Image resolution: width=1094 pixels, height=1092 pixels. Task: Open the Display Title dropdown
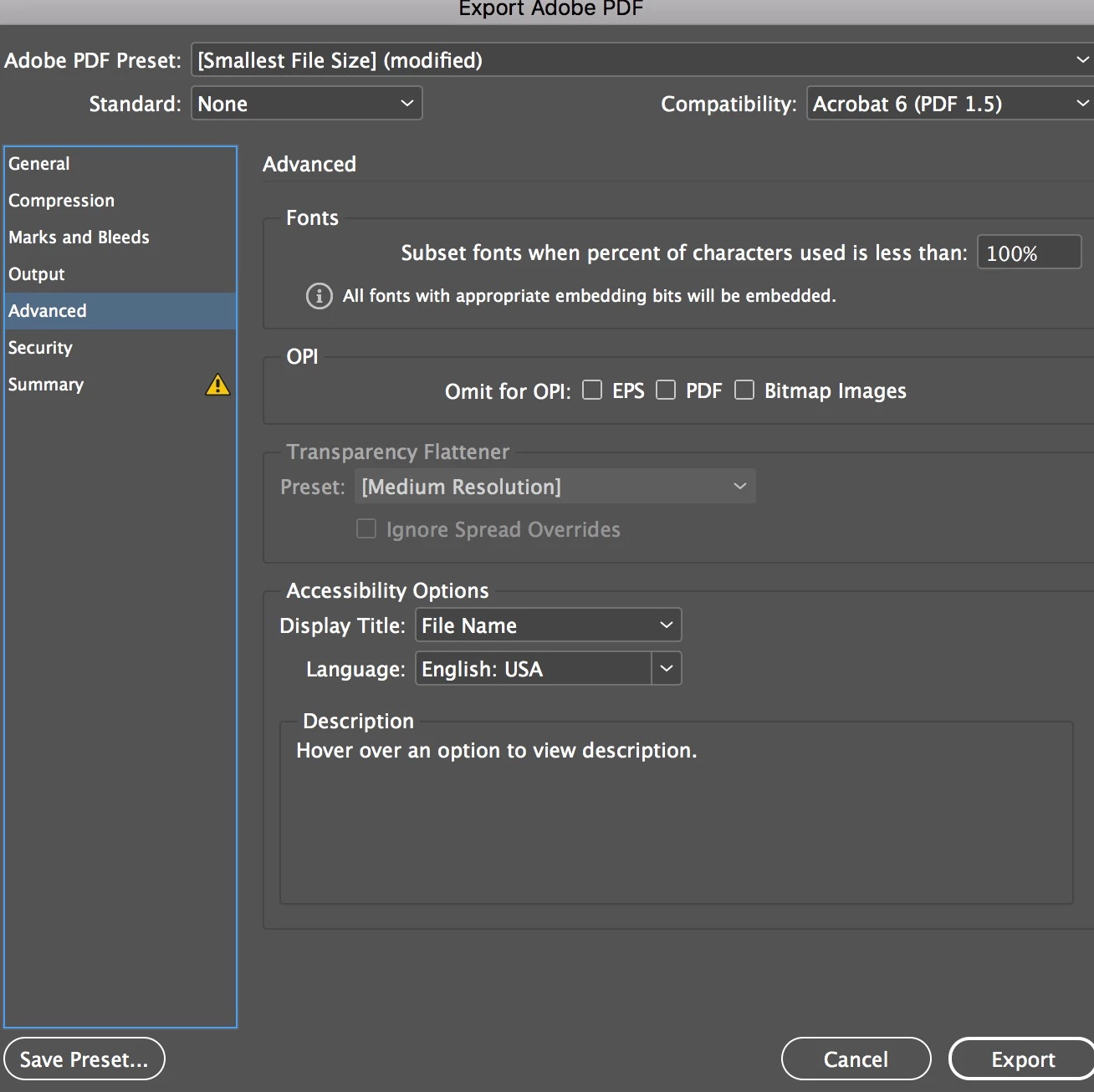tap(549, 625)
